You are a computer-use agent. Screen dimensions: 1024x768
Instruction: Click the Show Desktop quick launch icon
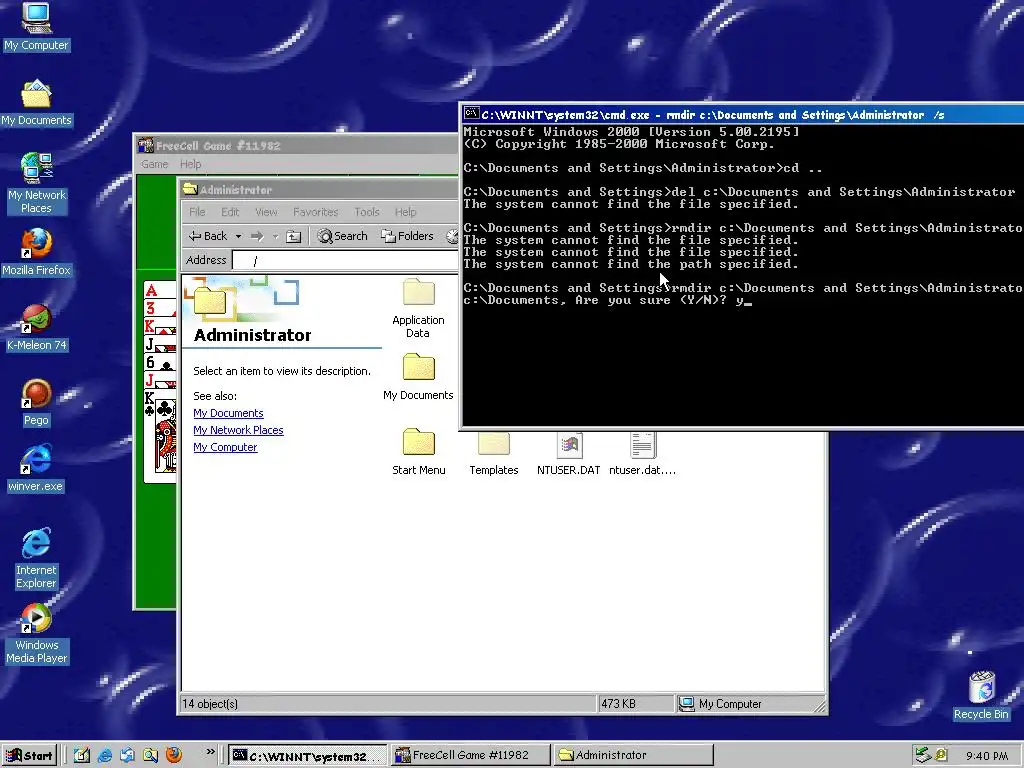click(82, 756)
